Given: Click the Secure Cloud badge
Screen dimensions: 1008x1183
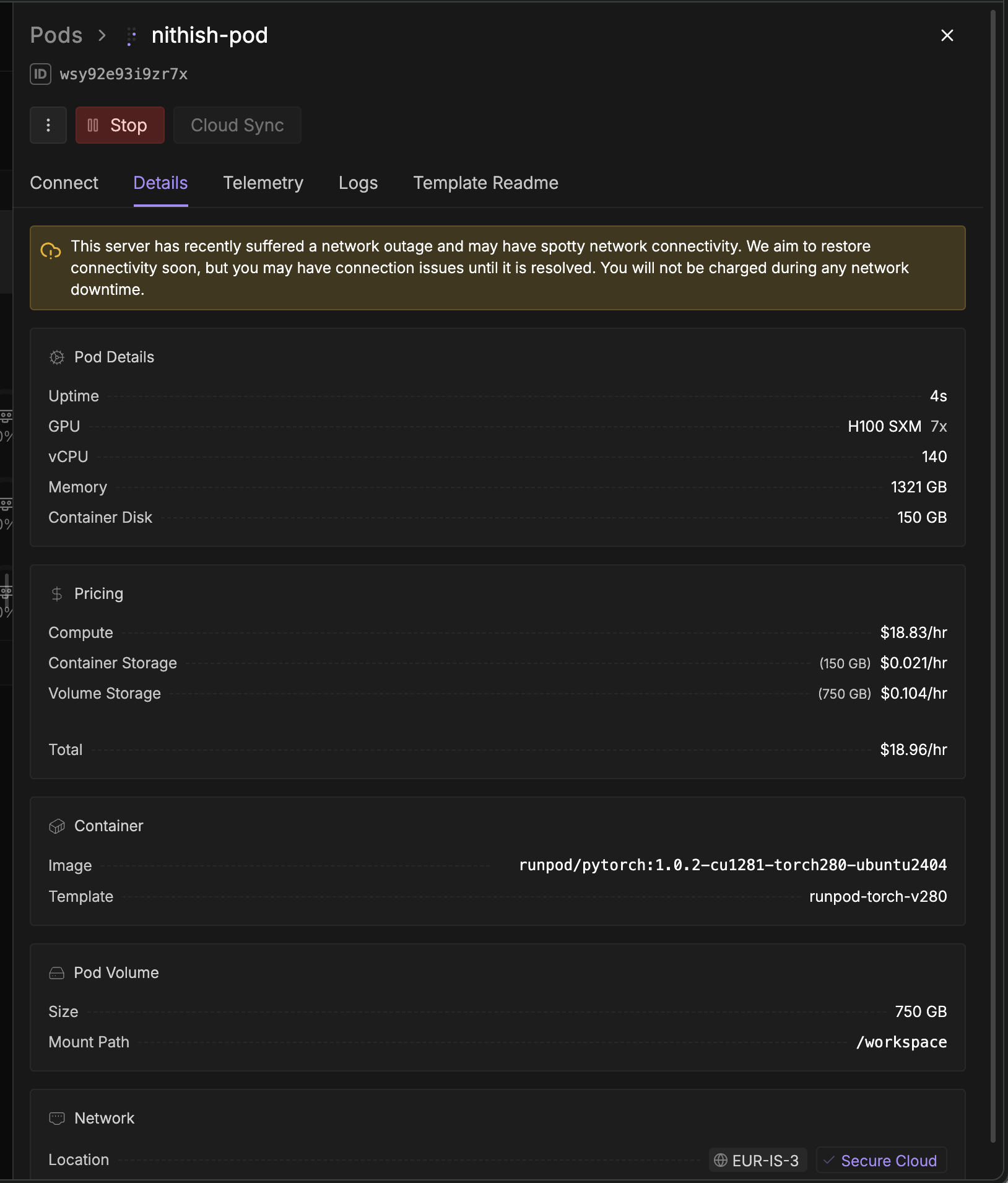Looking at the screenshot, I should 881,1160.
